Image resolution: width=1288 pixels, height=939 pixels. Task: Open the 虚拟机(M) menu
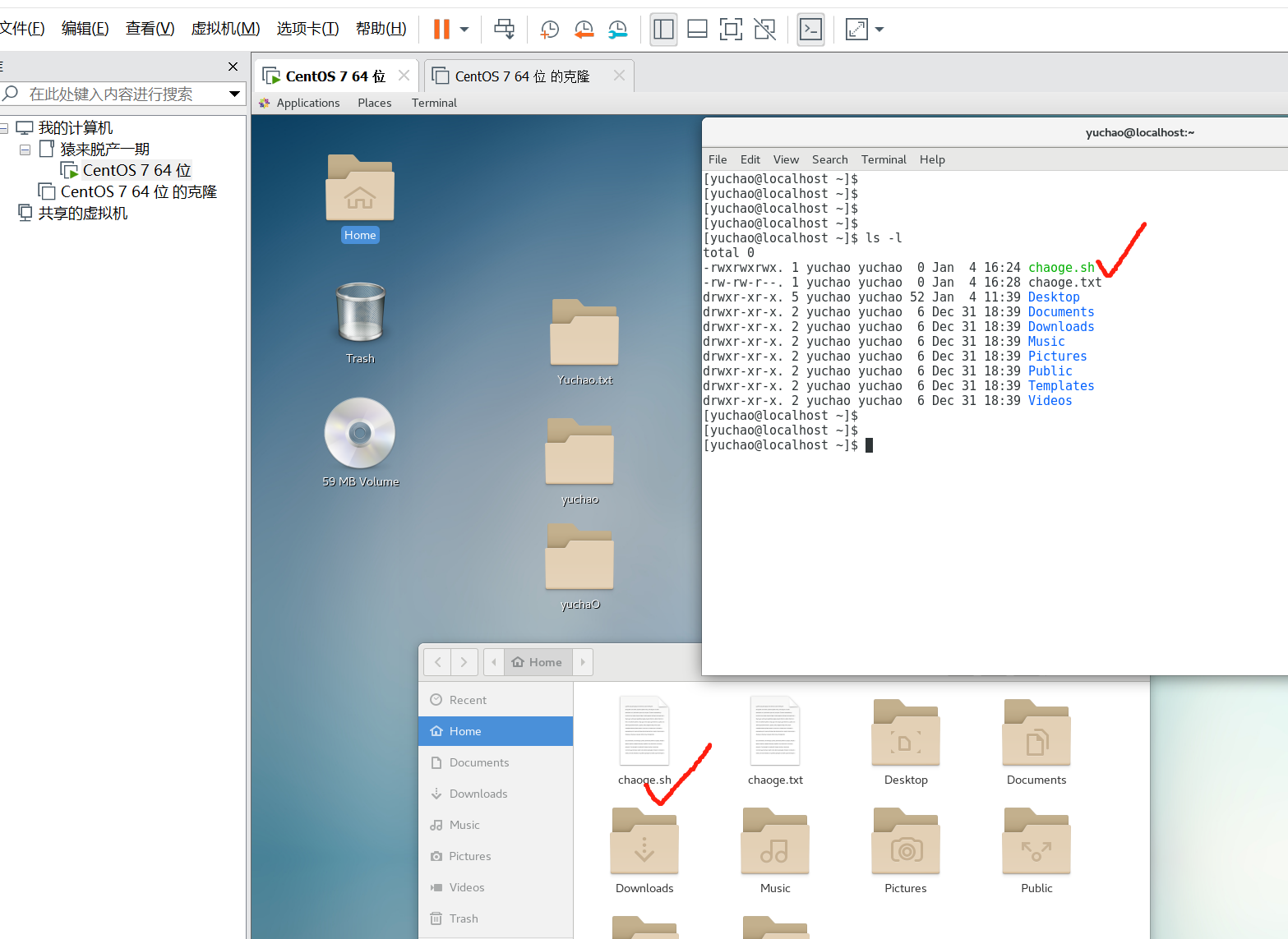pyautogui.click(x=225, y=29)
